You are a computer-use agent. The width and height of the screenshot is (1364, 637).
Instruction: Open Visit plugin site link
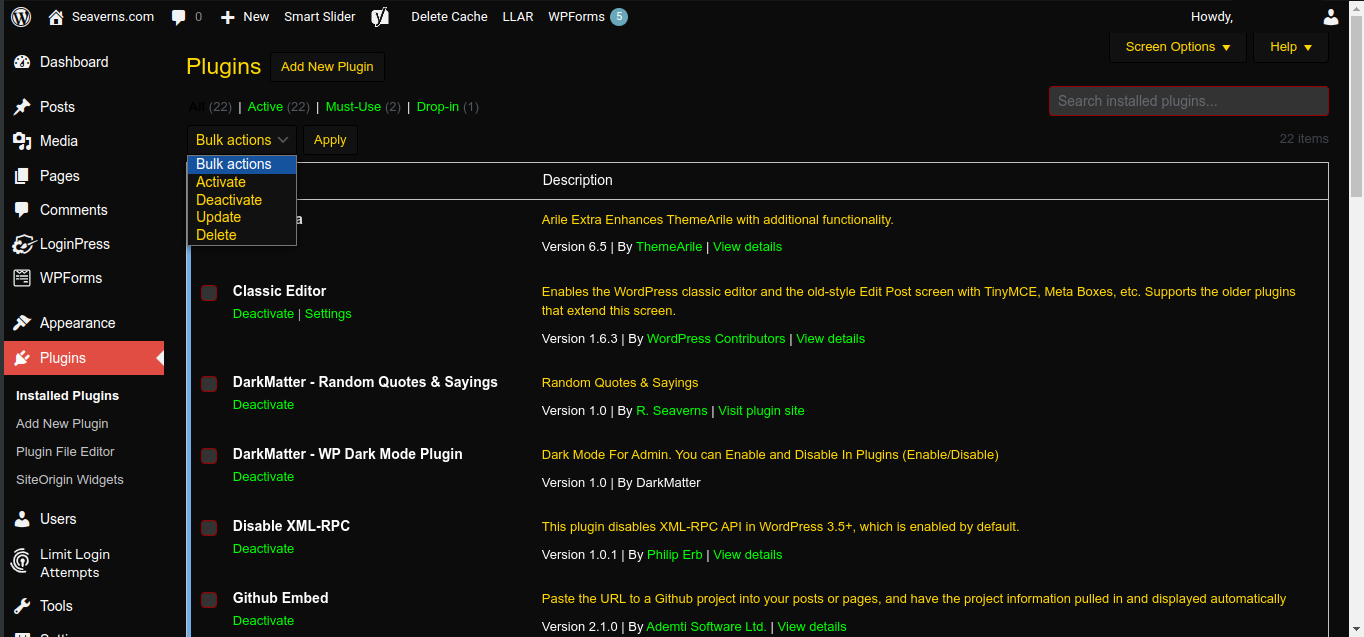(x=761, y=411)
